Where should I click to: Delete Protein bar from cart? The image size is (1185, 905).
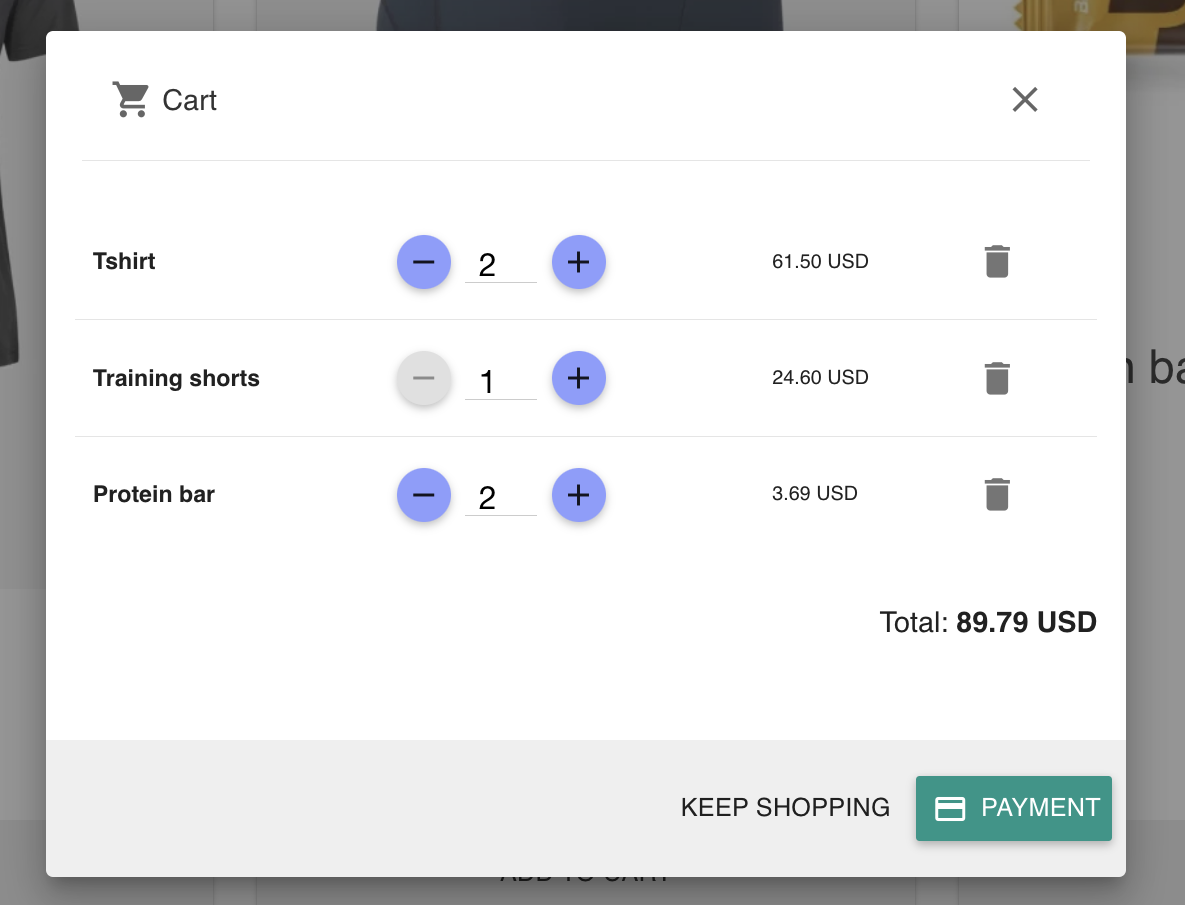click(997, 495)
